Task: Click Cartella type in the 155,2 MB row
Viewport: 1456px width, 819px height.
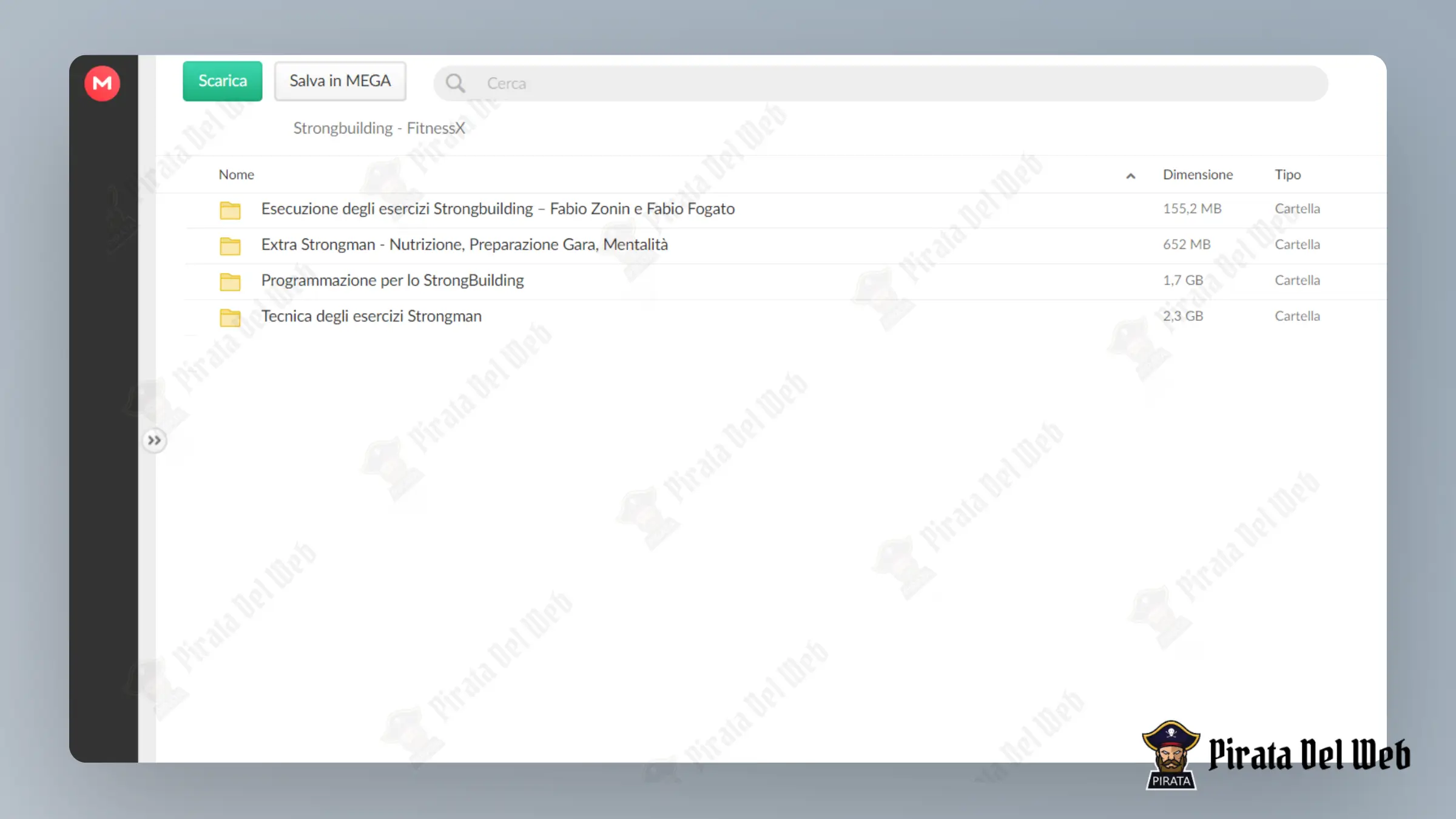Action: click(x=1297, y=209)
